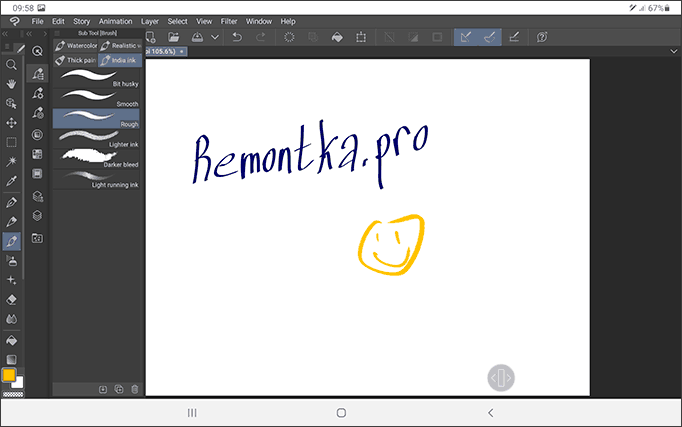This screenshot has width=682, height=427.
Task: Pick the yellow main color swatch
Action: 9,375
